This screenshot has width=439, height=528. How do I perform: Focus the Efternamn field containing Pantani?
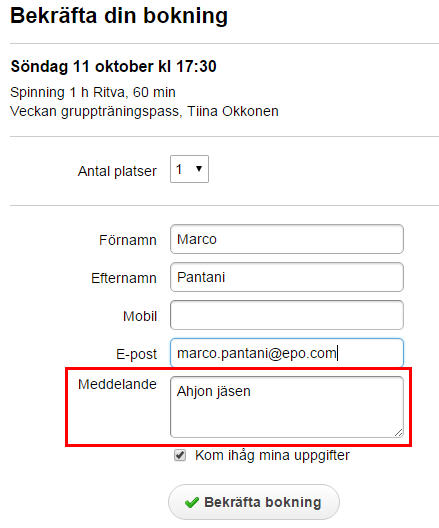pyautogui.click(x=287, y=277)
